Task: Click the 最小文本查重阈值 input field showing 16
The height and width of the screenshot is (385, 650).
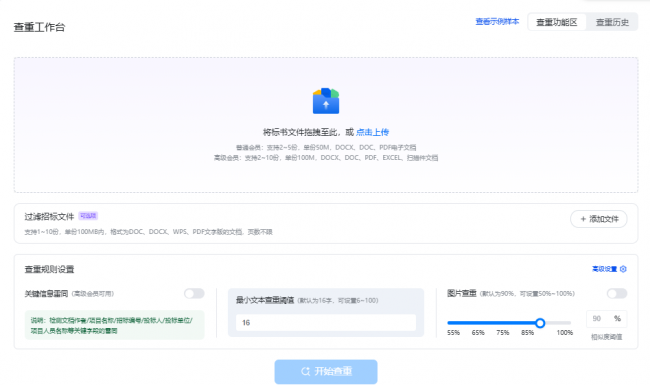Action: click(x=326, y=322)
